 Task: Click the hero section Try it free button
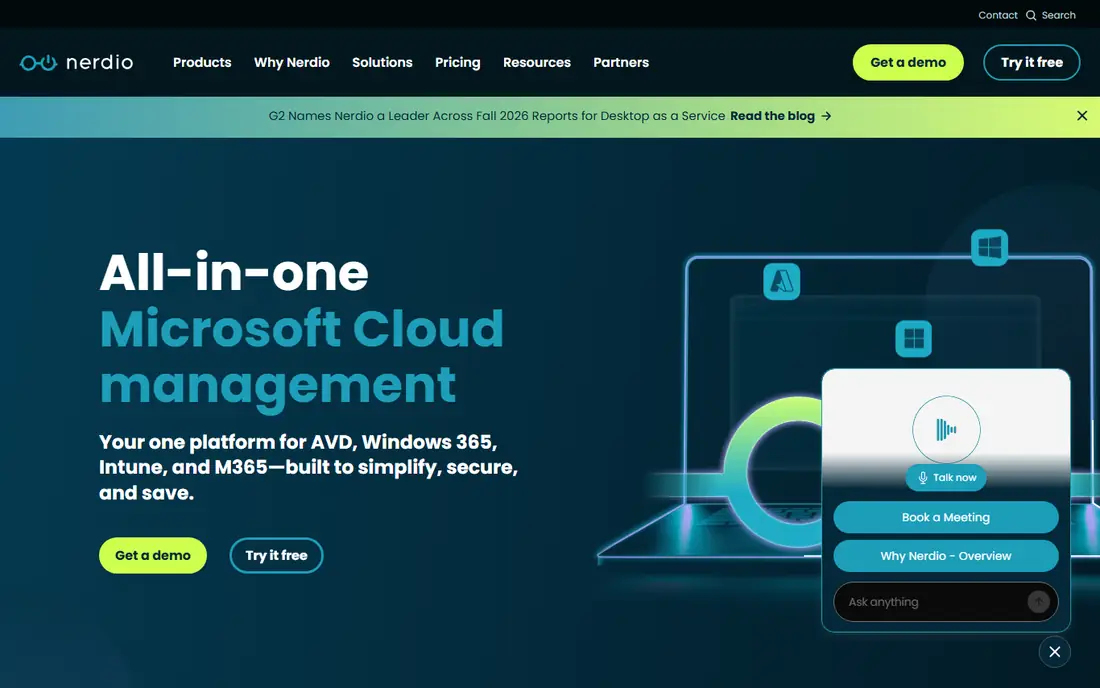276,555
